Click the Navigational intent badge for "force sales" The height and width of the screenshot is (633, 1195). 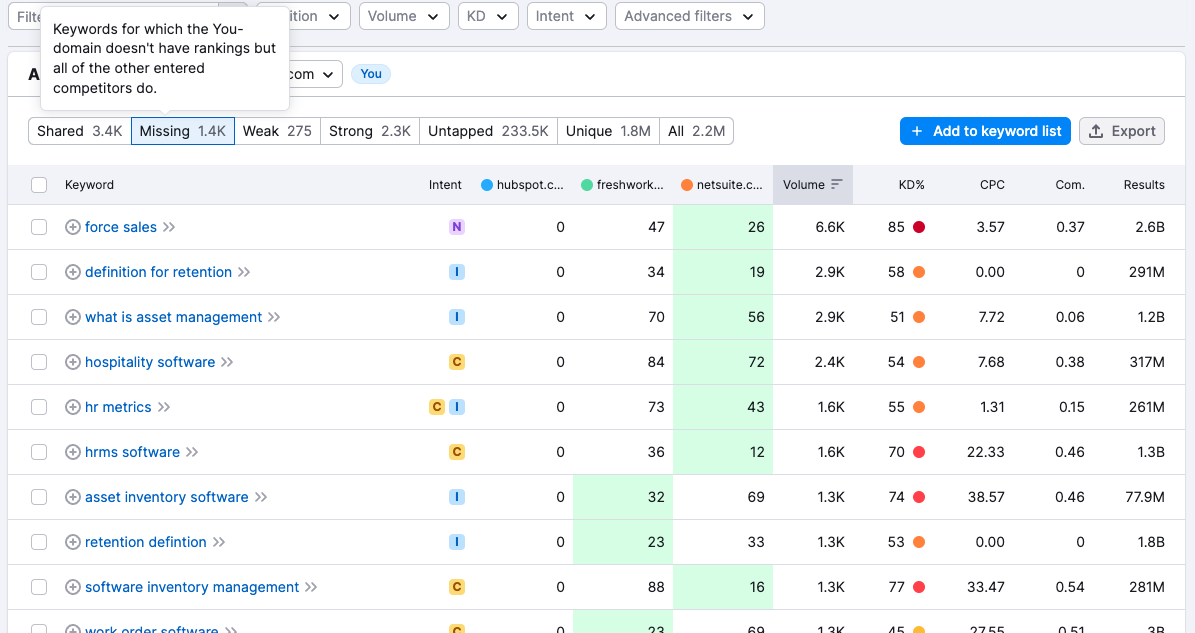(457, 227)
